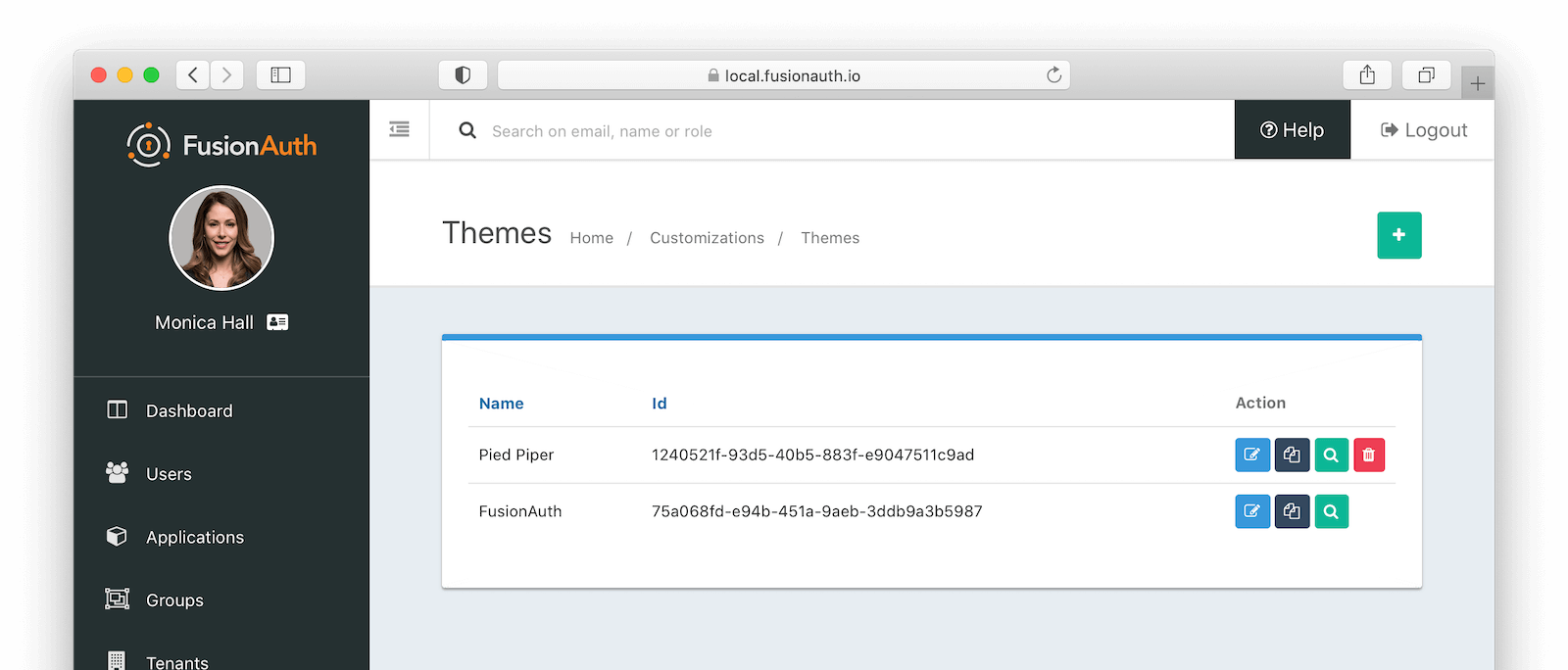Click the Safari privacy shield icon
The width and height of the screenshot is (1568, 670).
pos(463,74)
